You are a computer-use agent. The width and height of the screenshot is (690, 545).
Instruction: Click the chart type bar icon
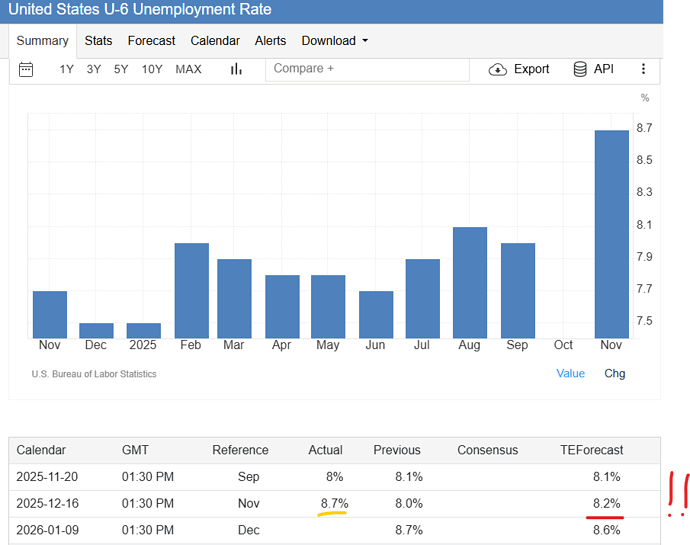pyautogui.click(x=237, y=69)
